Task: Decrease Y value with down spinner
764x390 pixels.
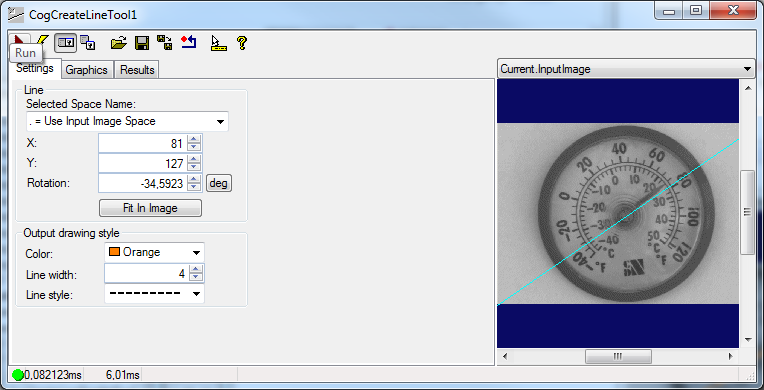Action: (194, 168)
